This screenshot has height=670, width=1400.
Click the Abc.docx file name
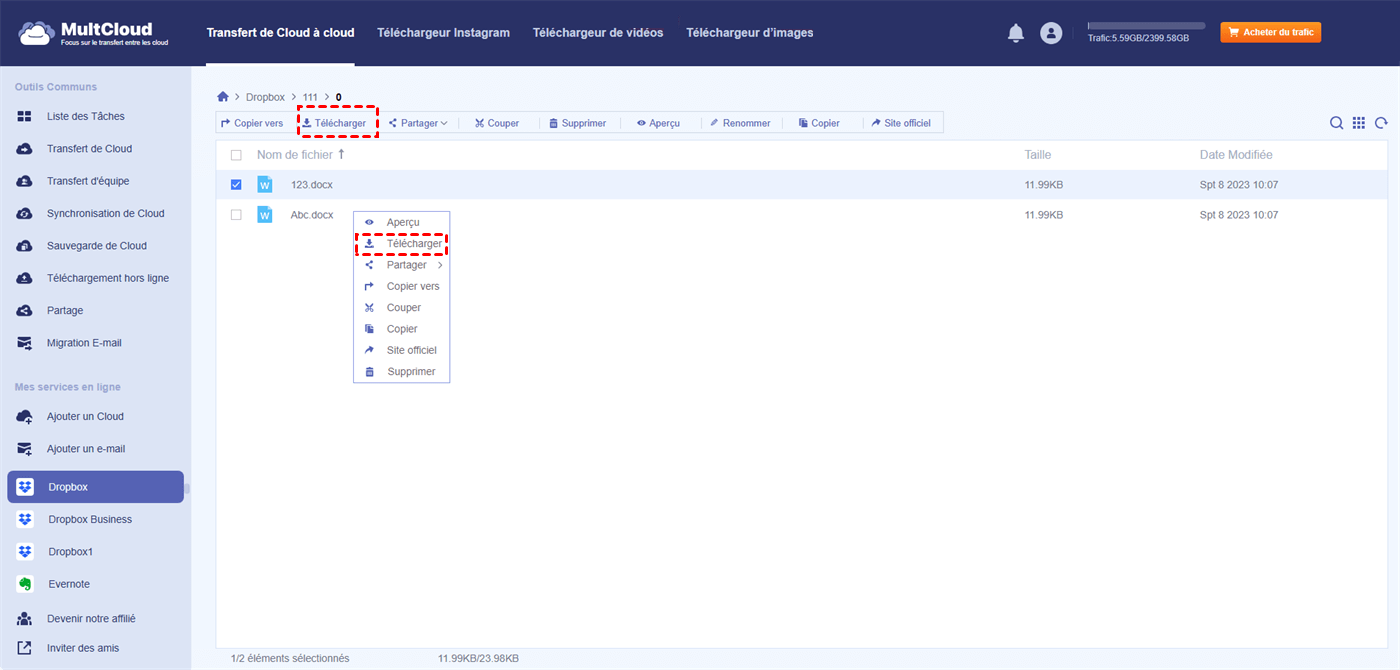pos(312,215)
